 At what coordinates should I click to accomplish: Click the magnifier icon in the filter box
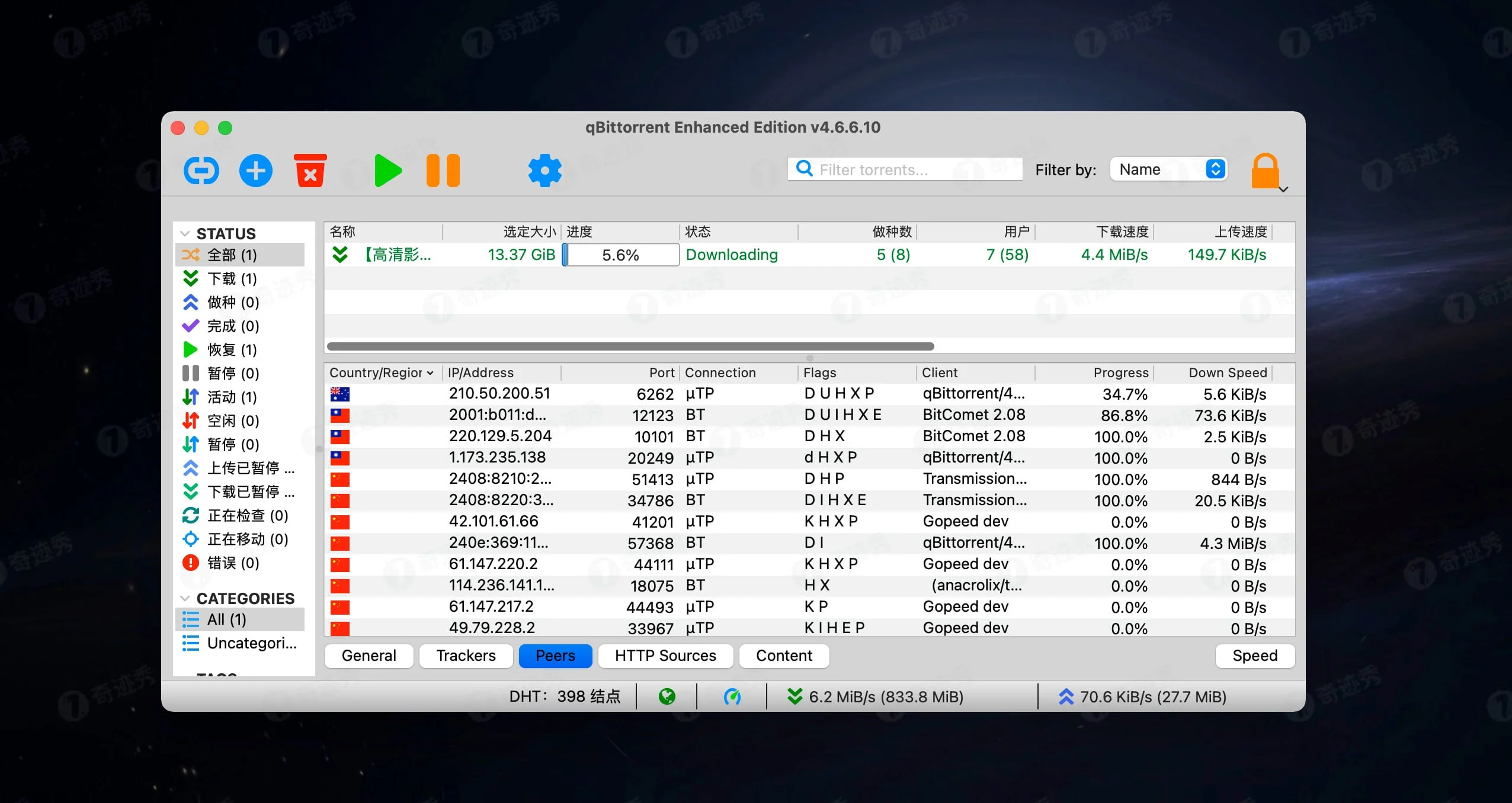(803, 169)
